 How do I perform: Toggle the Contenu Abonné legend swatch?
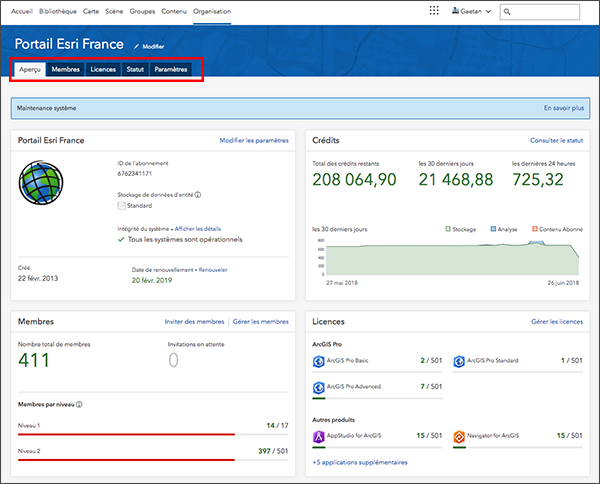pyautogui.click(x=535, y=229)
